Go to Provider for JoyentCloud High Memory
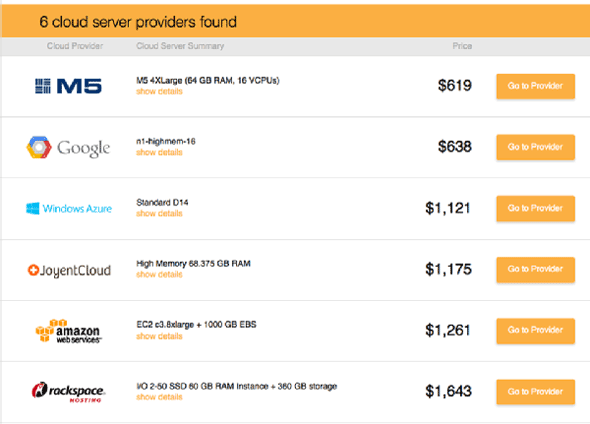The width and height of the screenshot is (590, 424). (535, 269)
